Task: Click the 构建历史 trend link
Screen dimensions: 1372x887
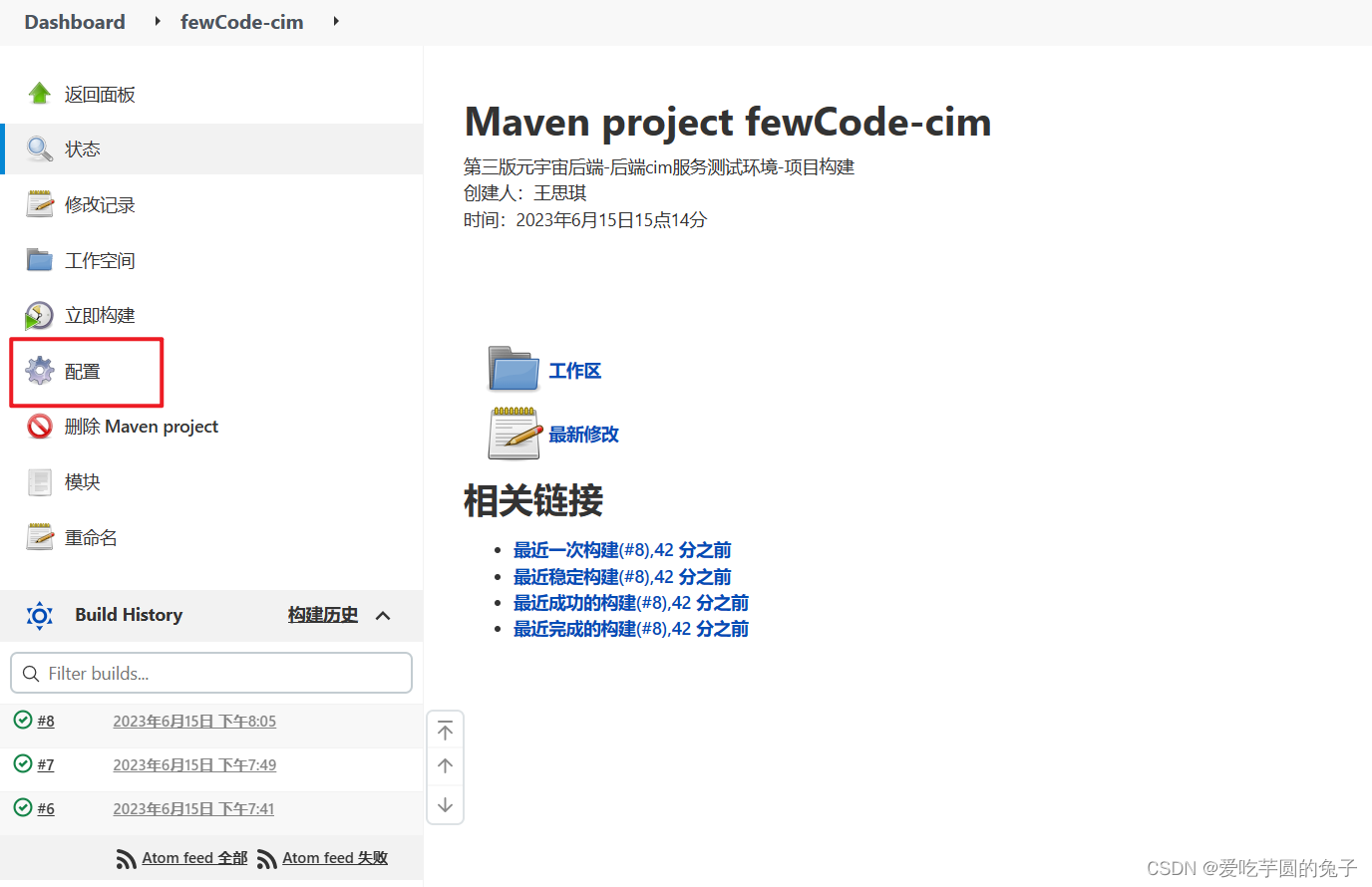Action: click(323, 615)
